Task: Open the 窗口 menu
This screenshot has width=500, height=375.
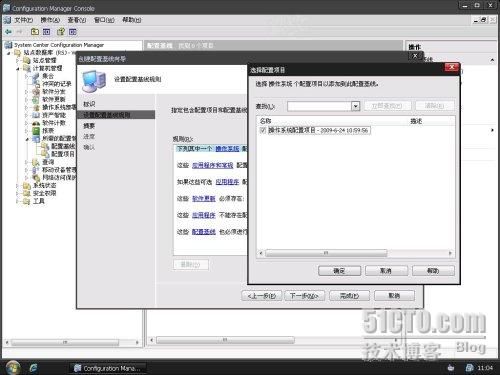Action: coord(104,20)
